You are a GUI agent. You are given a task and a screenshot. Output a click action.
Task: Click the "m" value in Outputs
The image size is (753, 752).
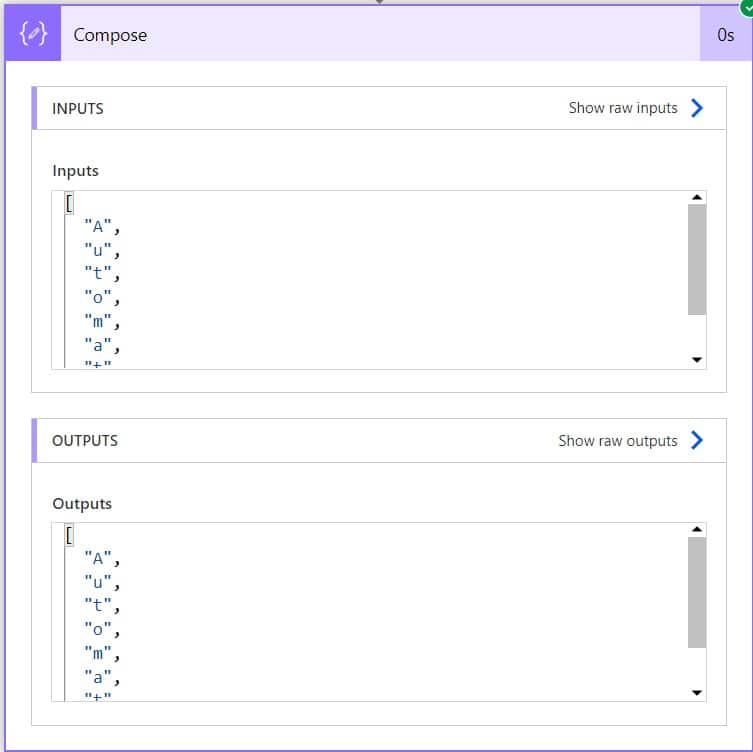point(98,654)
